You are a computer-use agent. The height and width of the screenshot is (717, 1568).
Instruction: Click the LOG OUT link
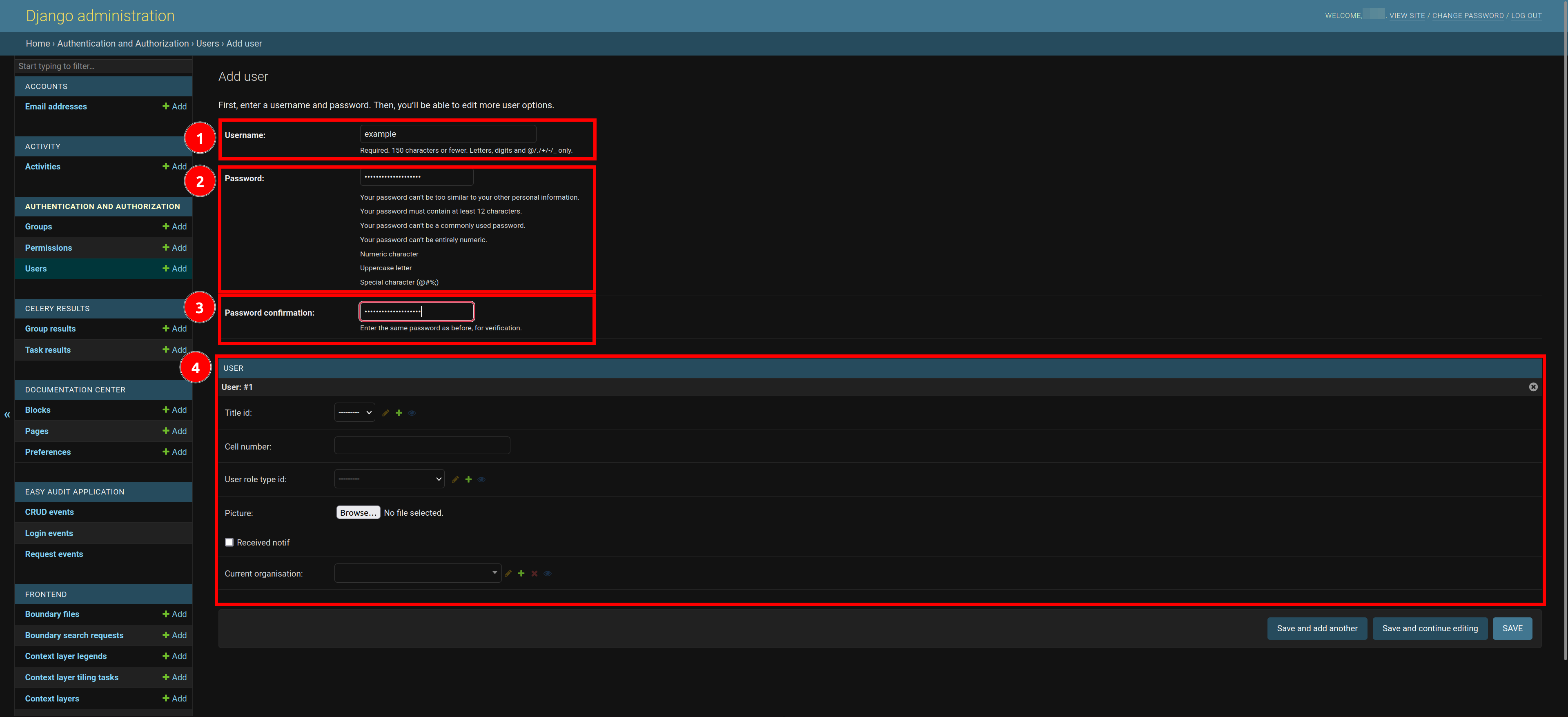pos(1526,16)
